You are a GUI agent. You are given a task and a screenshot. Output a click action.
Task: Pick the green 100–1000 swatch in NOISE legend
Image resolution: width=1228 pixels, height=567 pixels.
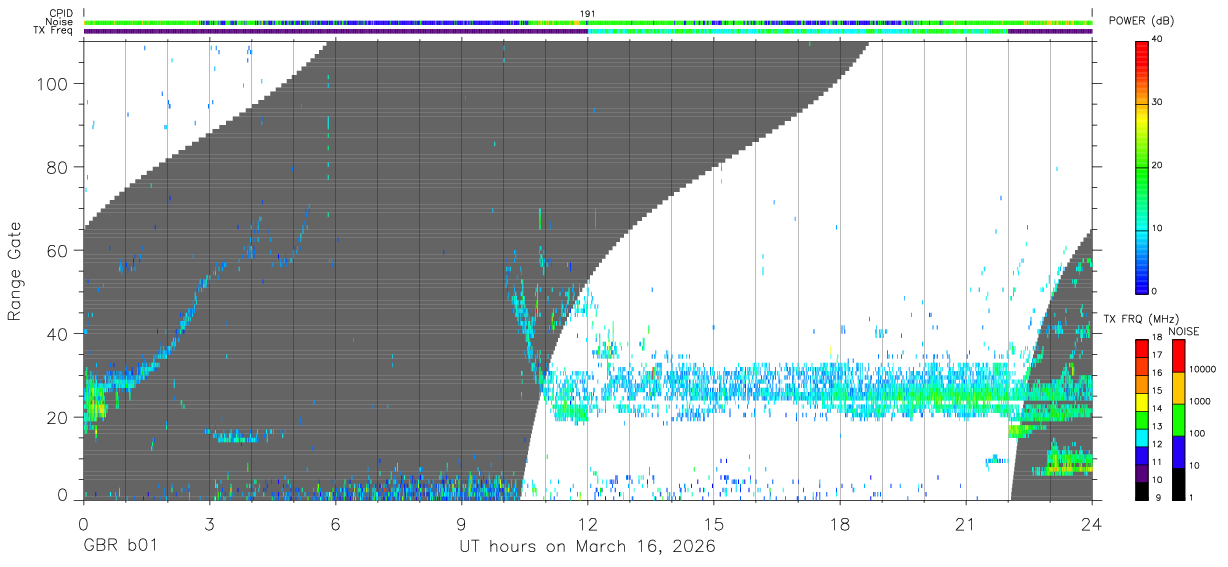pyautogui.click(x=1178, y=419)
